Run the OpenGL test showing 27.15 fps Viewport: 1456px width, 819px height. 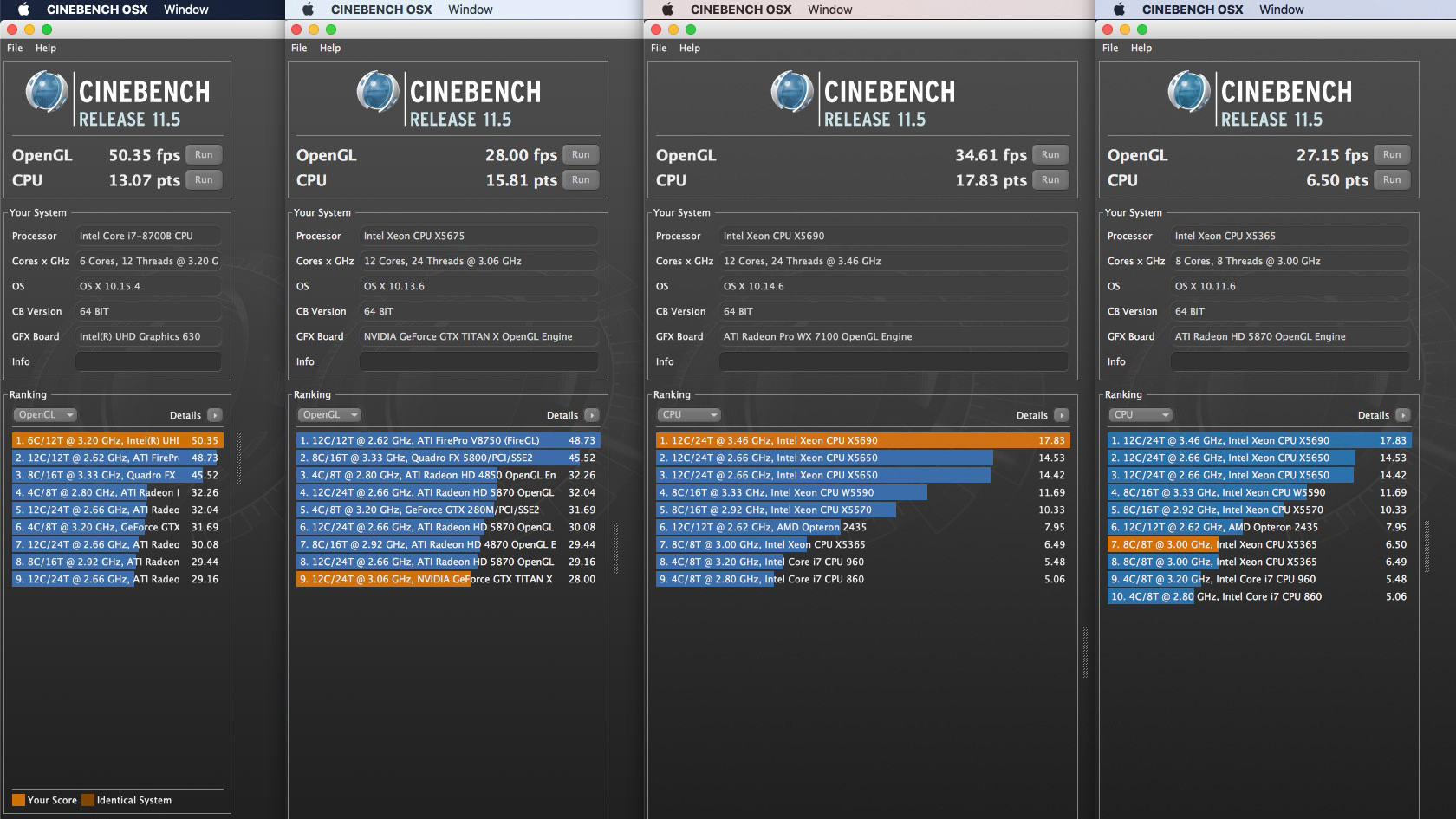pos(1392,155)
